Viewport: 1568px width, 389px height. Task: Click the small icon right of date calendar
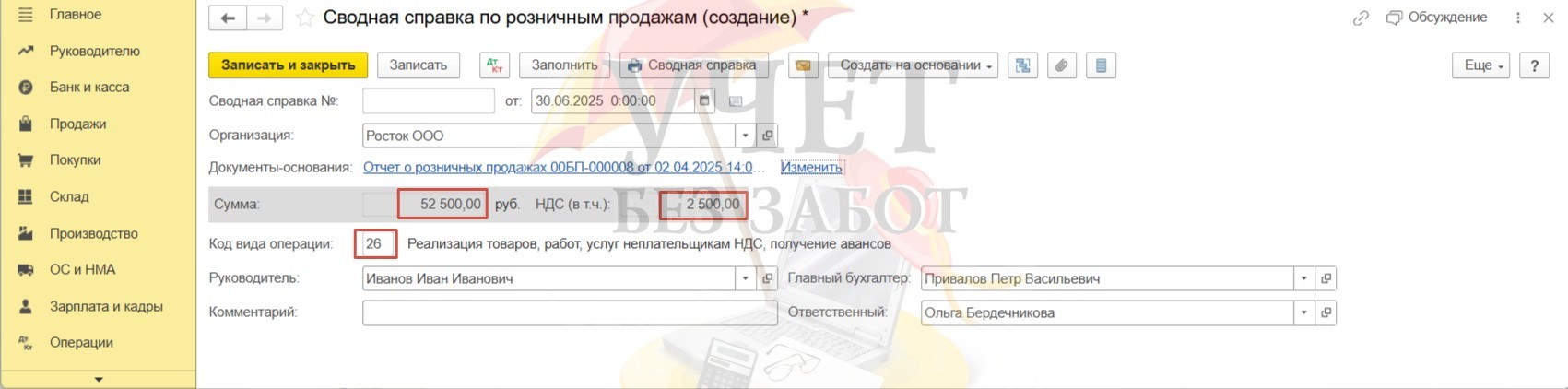pos(736,101)
